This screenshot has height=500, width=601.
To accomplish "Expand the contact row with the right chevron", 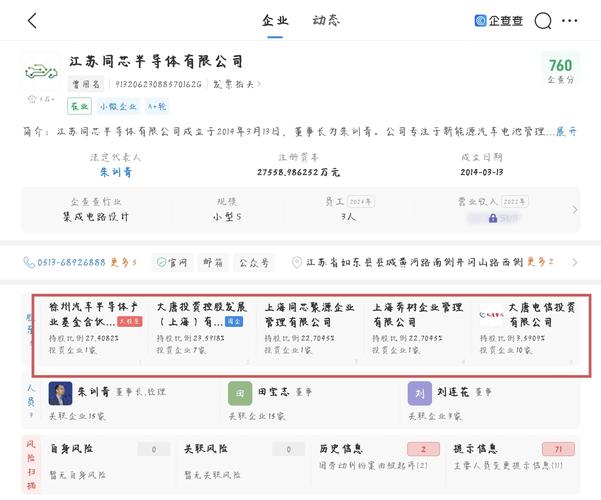I will [x=574, y=263].
